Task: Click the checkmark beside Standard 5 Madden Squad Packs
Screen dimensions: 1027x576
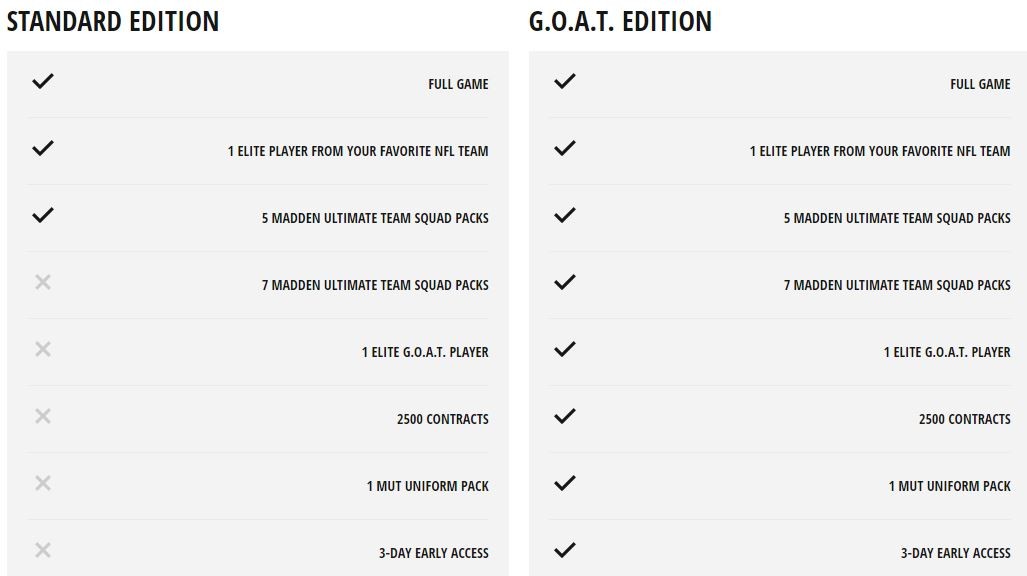Action: click(x=43, y=215)
